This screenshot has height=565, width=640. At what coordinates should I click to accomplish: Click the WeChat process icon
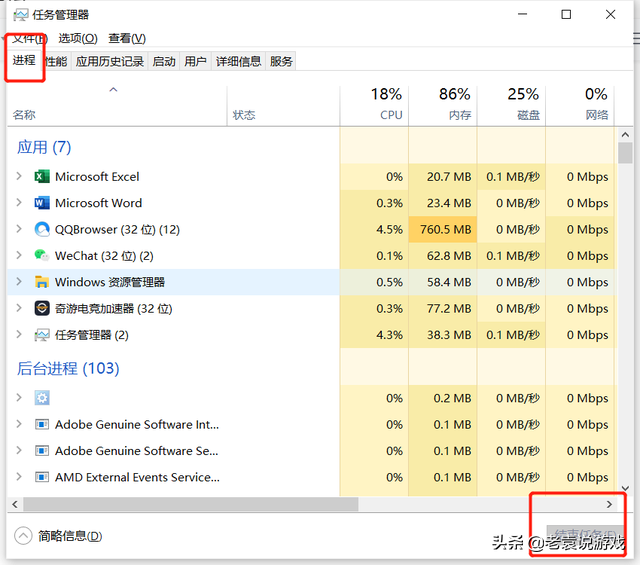[42, 256]
